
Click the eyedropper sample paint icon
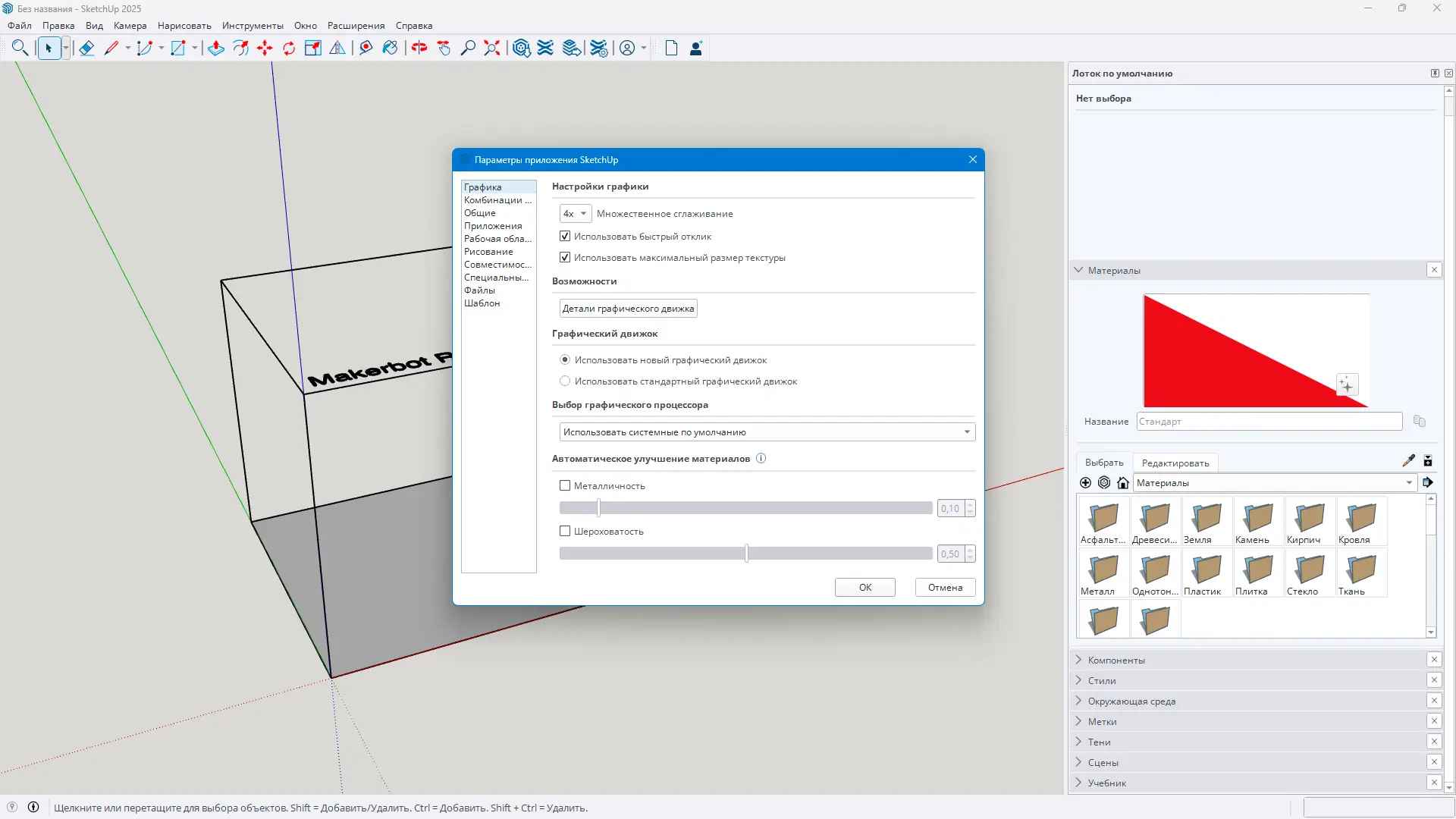click(1408, 460)
